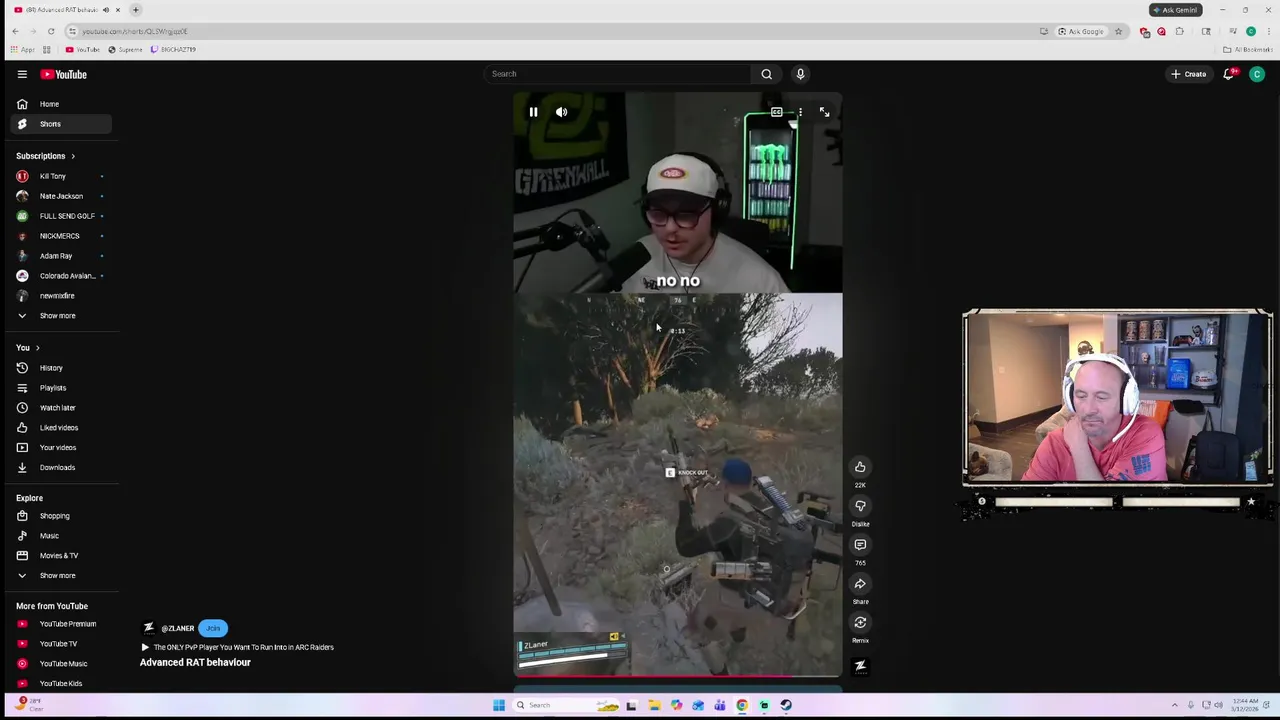1280x720 pixels.
Task: Open the Supreme bookmark
Action: click(x=125, y=49)
